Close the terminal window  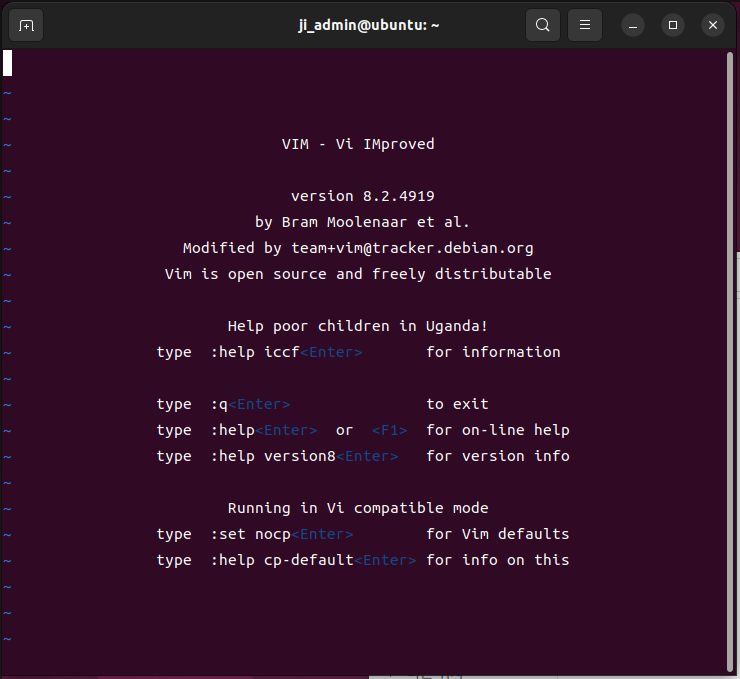713,25
